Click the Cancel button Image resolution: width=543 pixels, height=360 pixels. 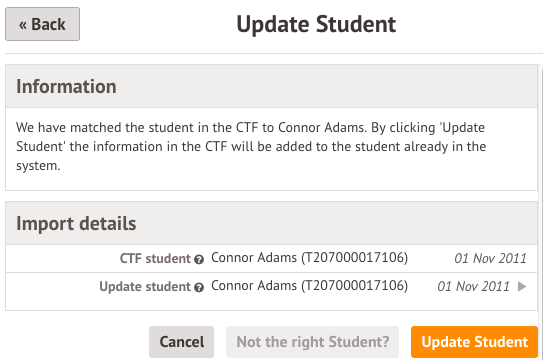click(x=181, y=342)
